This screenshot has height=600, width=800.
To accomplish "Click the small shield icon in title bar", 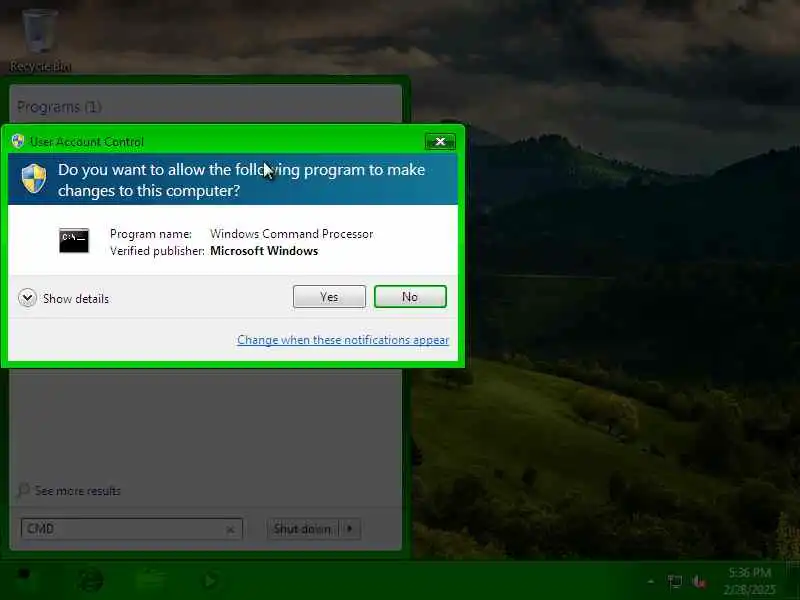I will [18, 141].
